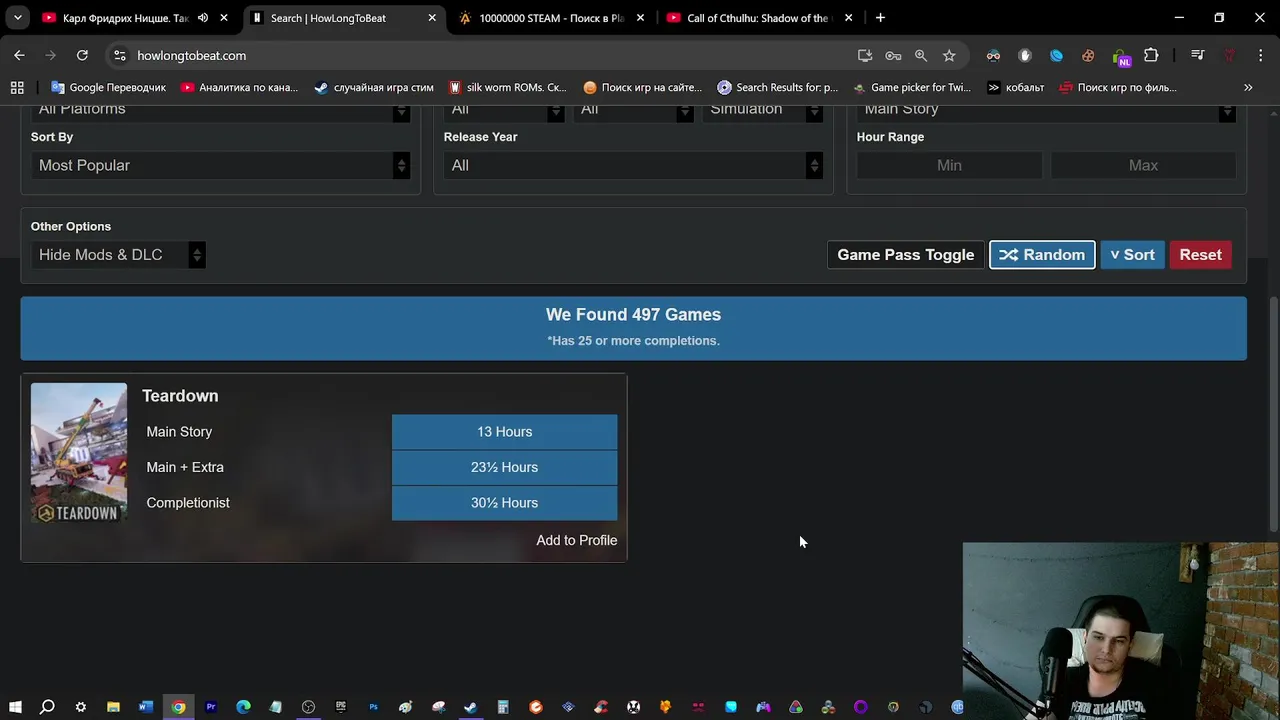Click the Hour Range Min field
This screenshot has width=1280, height=720.
coord(949,165)
